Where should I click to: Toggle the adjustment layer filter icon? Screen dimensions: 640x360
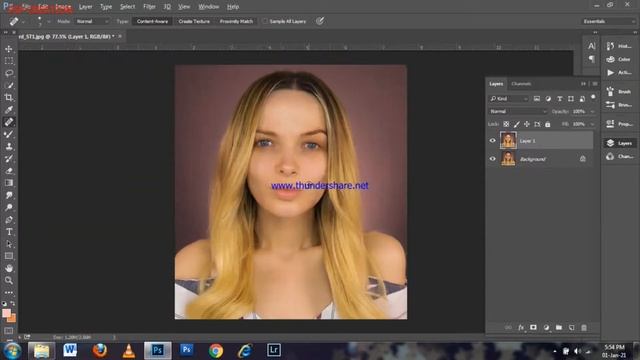(x=548, y=99)
